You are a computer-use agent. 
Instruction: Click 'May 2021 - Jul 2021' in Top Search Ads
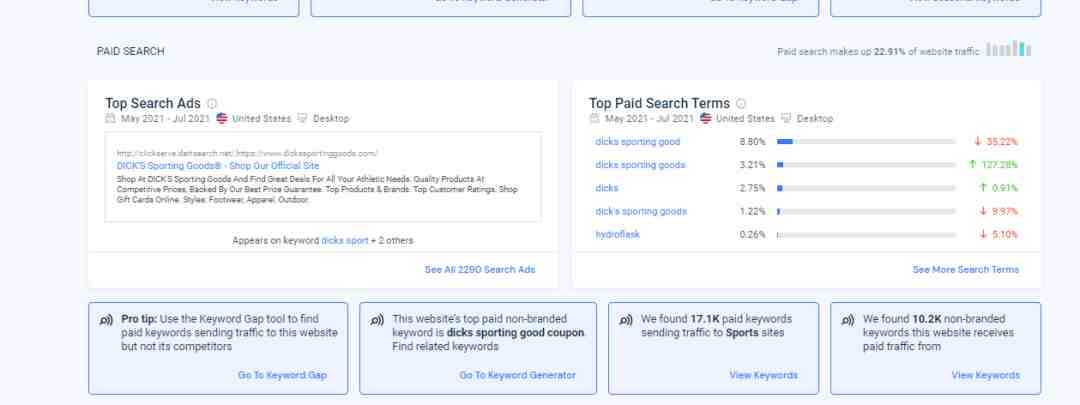(165, 118)
